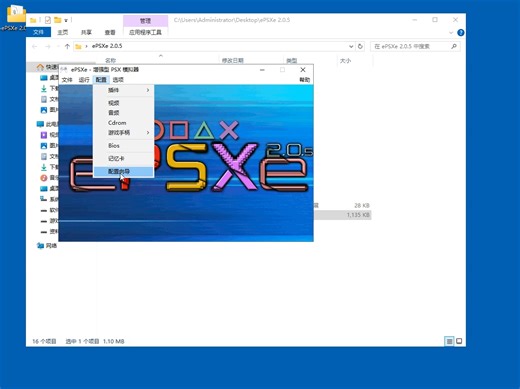This screenshot has width=520, height=389.
Task: Select the Quick access star icon in sidebar
Action: (x=40, y=67)
